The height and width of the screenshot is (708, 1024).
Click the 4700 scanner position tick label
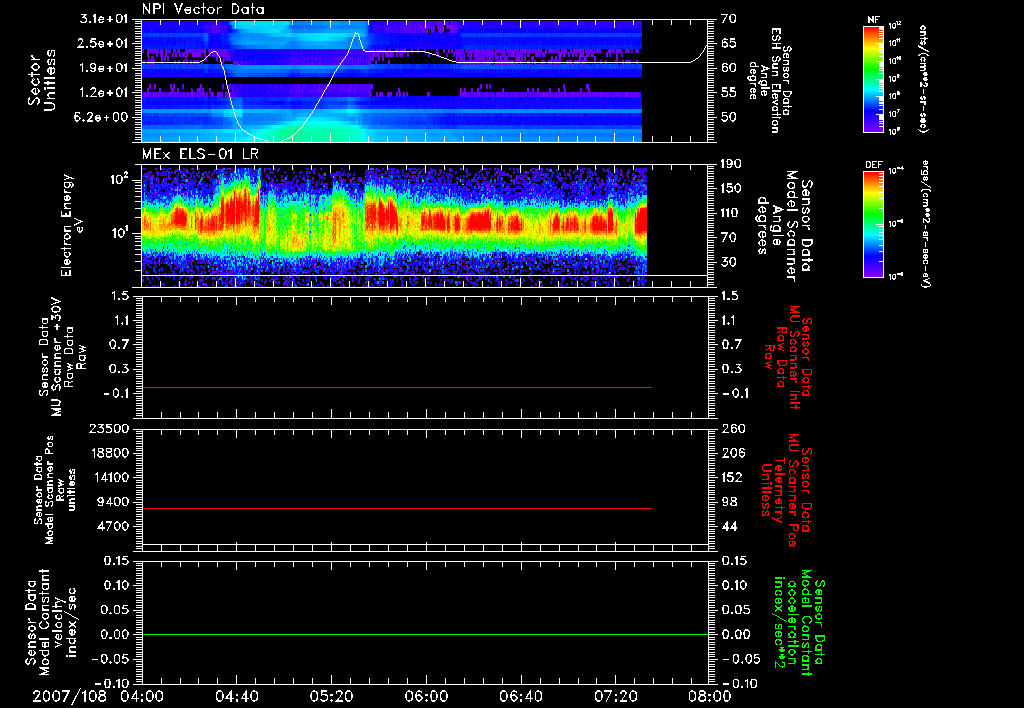[x=113, y=526]
